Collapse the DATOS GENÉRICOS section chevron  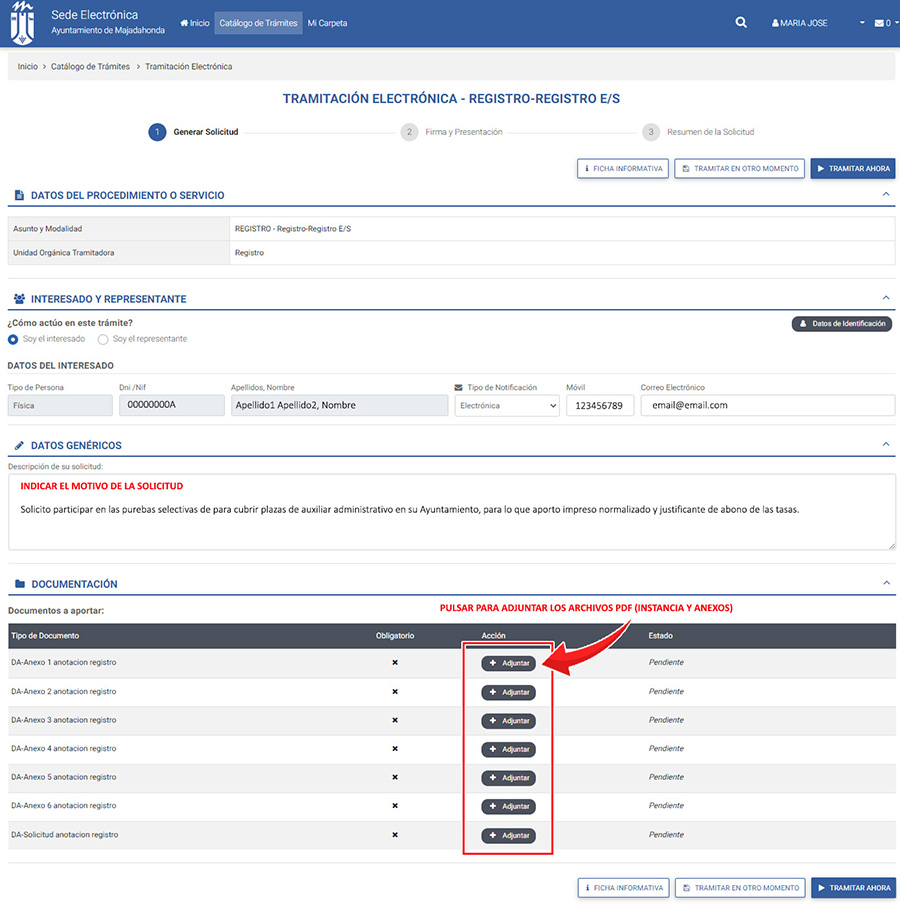tap(885, 444)
